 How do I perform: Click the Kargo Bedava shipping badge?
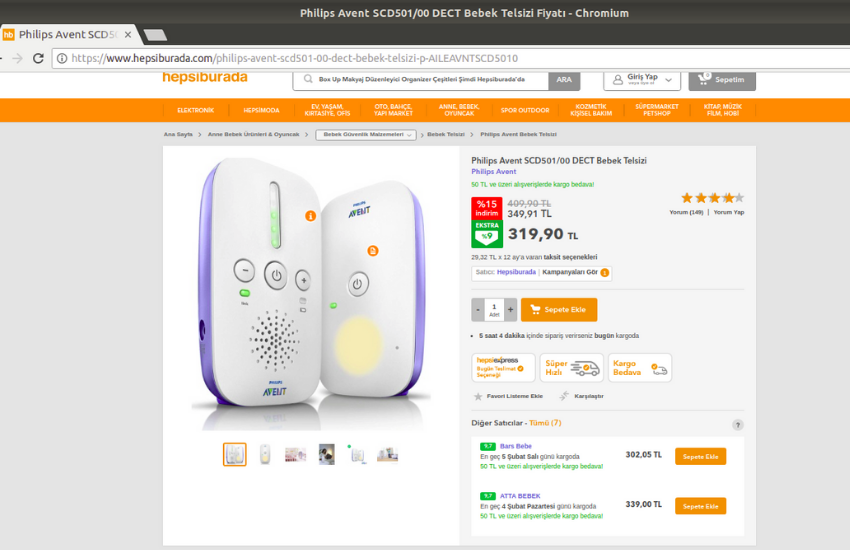pos(640,368)
